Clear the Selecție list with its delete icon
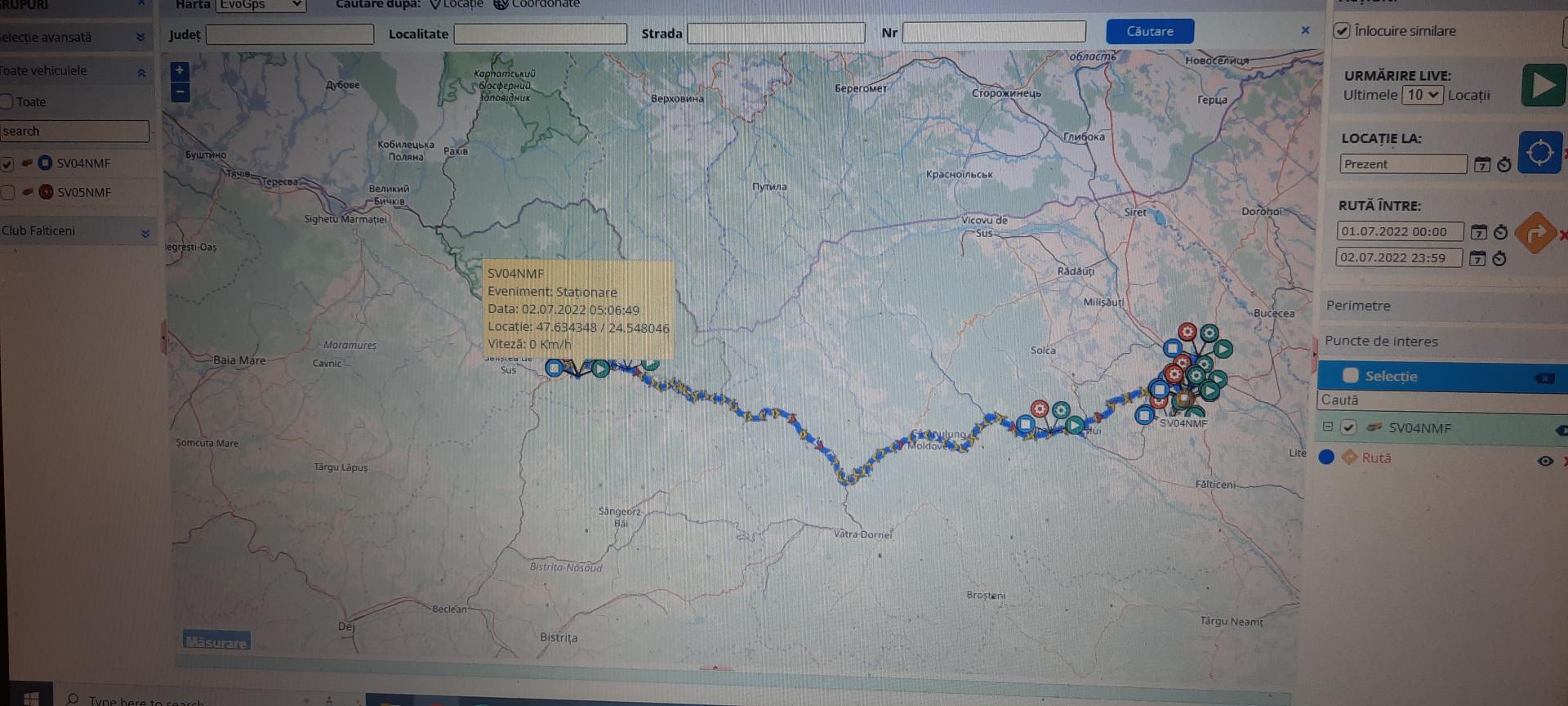The height and width of the screenshot is (706, 1568). [x=1544, y=378]
